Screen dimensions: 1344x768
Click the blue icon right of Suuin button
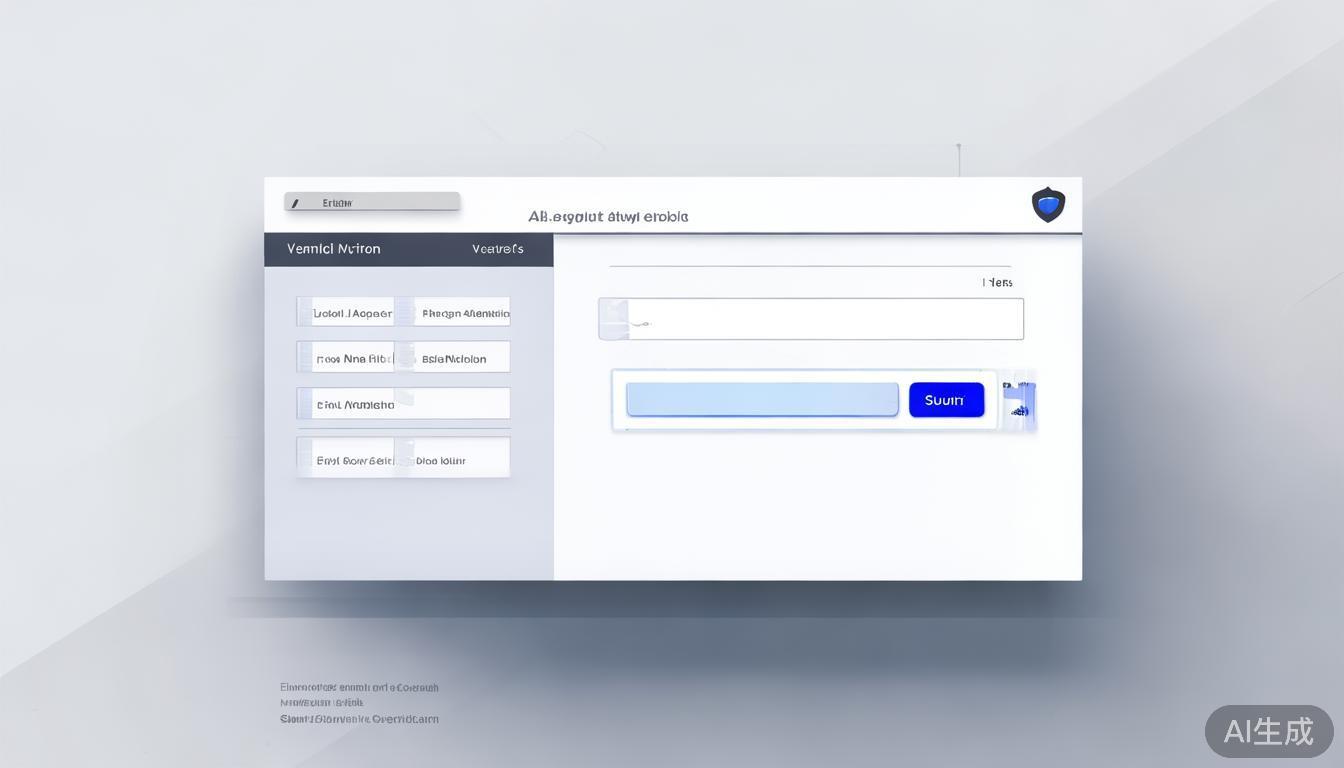click(x=1020, y=400)
